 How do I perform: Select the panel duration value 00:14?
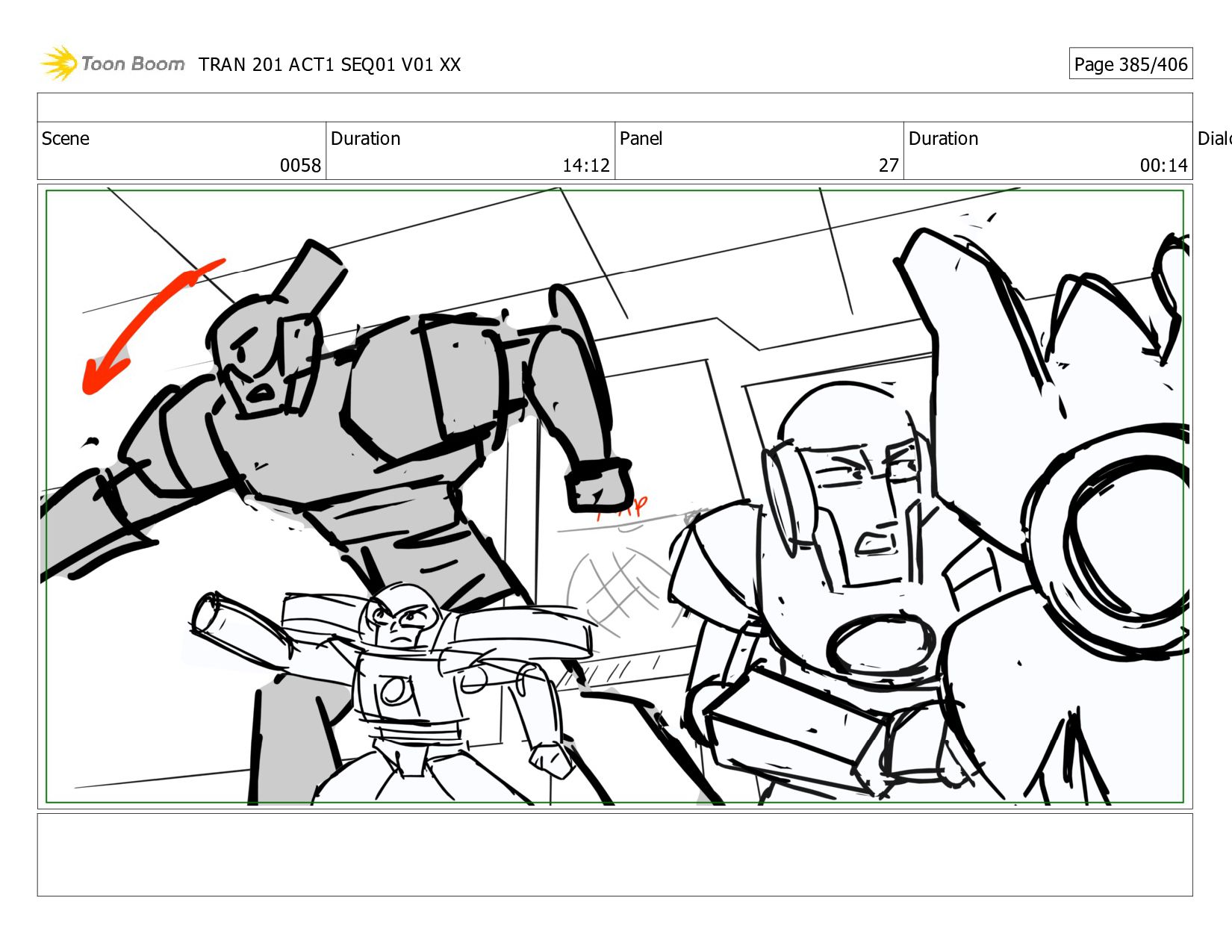click(1163, 166)
